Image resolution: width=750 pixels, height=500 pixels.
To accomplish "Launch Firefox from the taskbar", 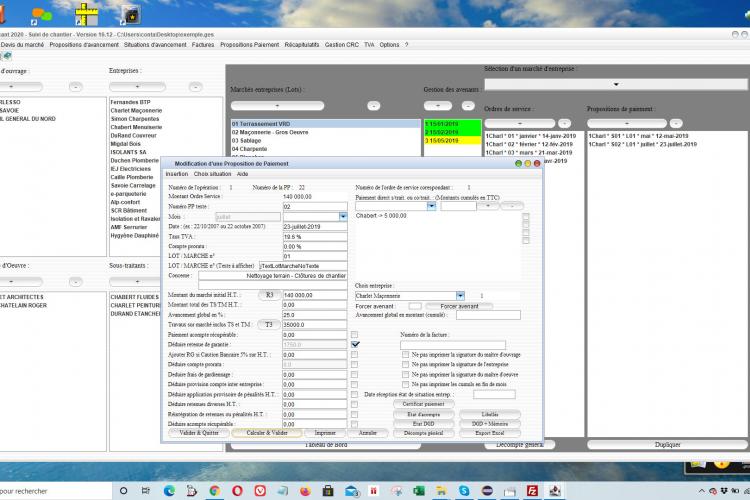I will (x=305, y=491).
